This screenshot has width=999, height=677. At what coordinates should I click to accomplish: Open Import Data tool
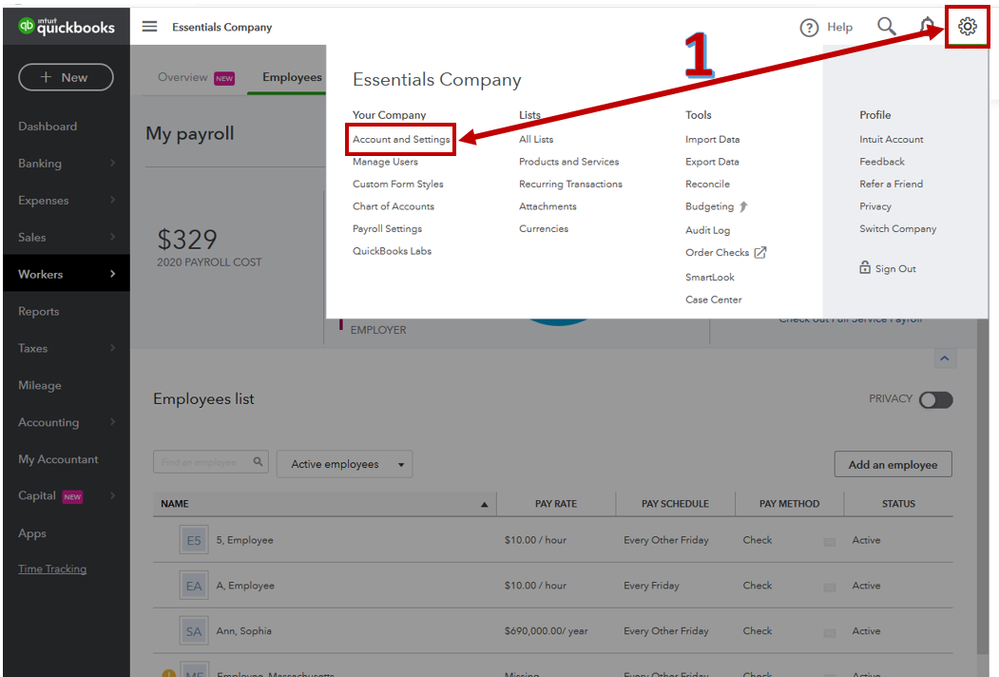712,139
